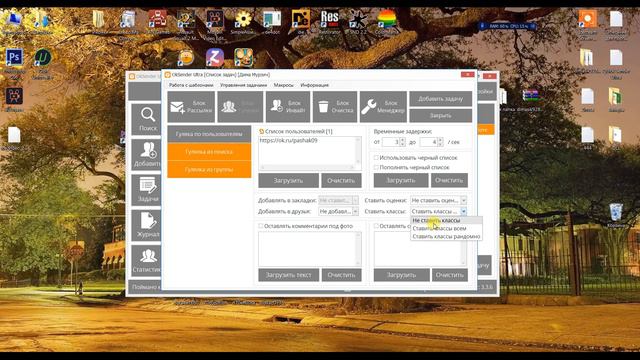Enable Пополнять черный список checkbox
640x360 pixels.
coord(376,167)
